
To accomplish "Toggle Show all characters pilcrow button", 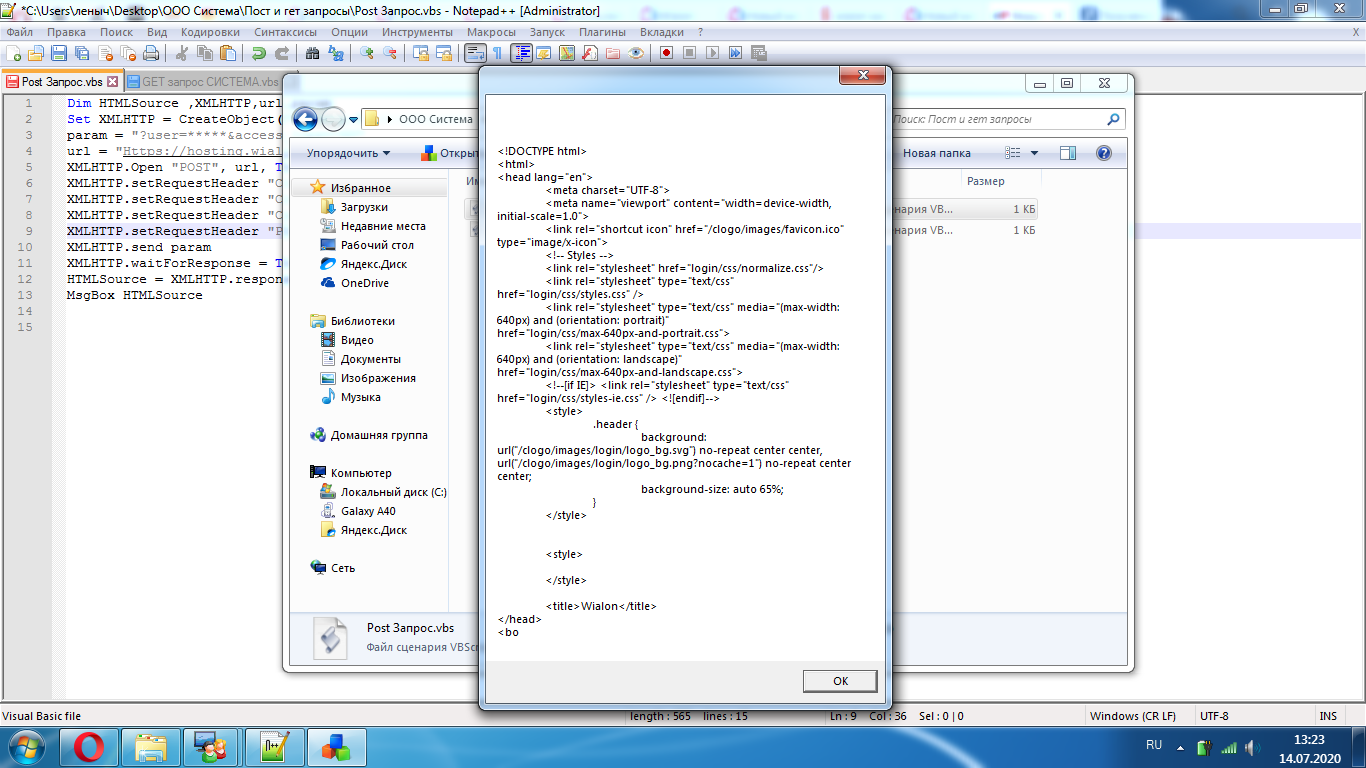I will pyautogui.click(x=497, y=53).
